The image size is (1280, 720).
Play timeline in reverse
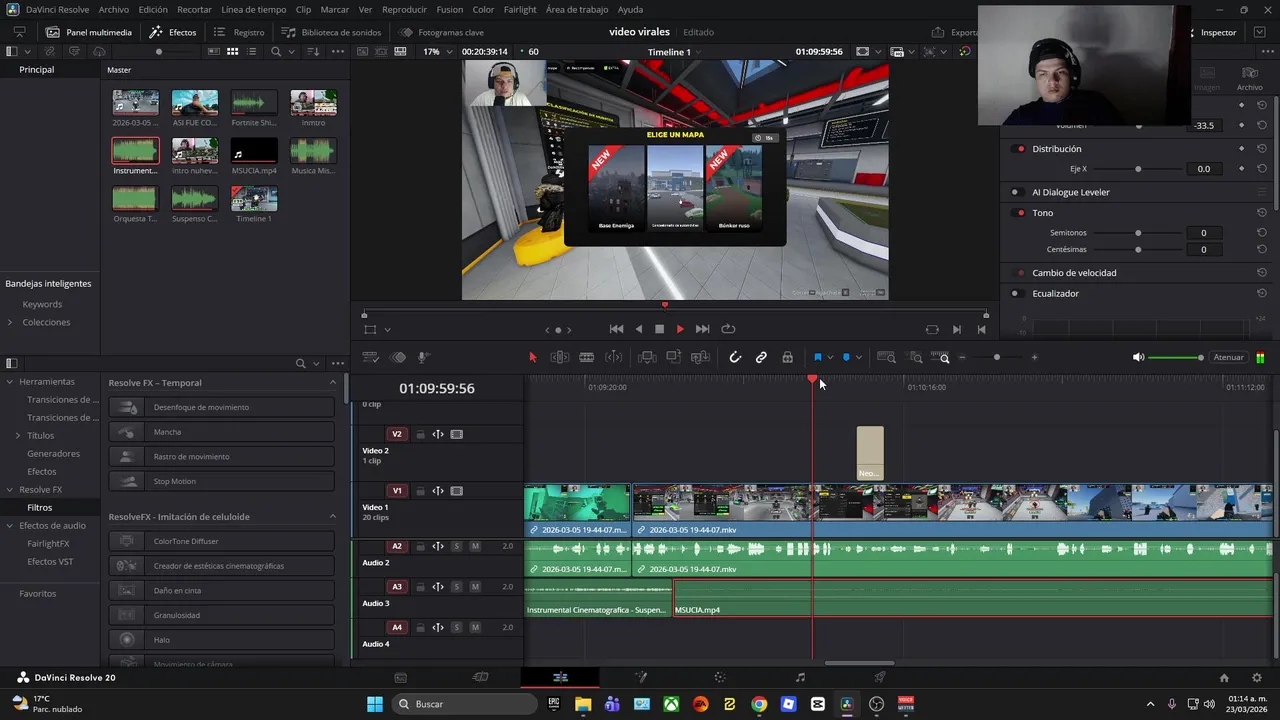coord(639,329)
